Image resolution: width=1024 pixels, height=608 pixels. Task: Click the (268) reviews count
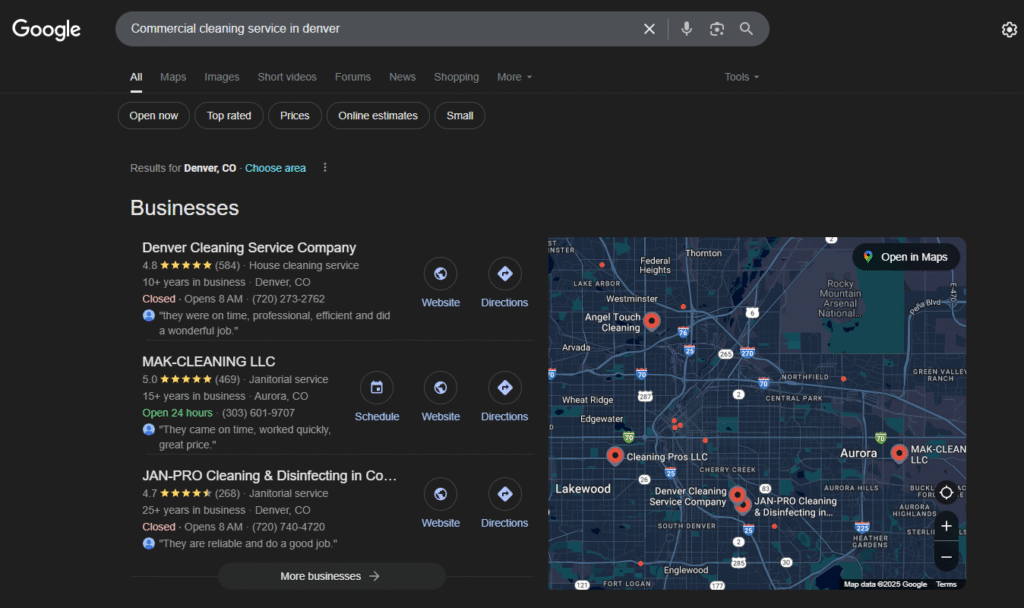coord(227,493)
